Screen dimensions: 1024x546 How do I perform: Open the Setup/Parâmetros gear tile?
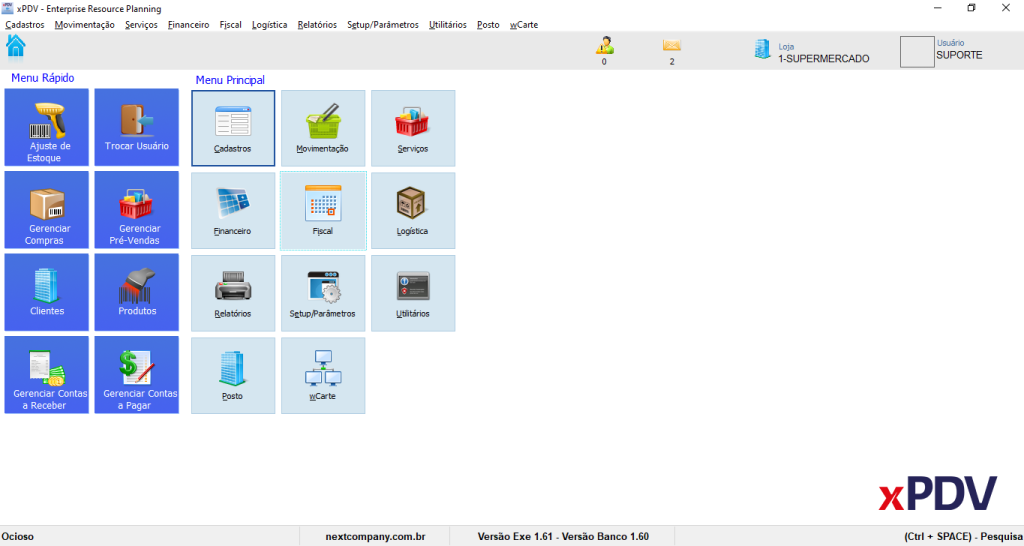[323, 293]
